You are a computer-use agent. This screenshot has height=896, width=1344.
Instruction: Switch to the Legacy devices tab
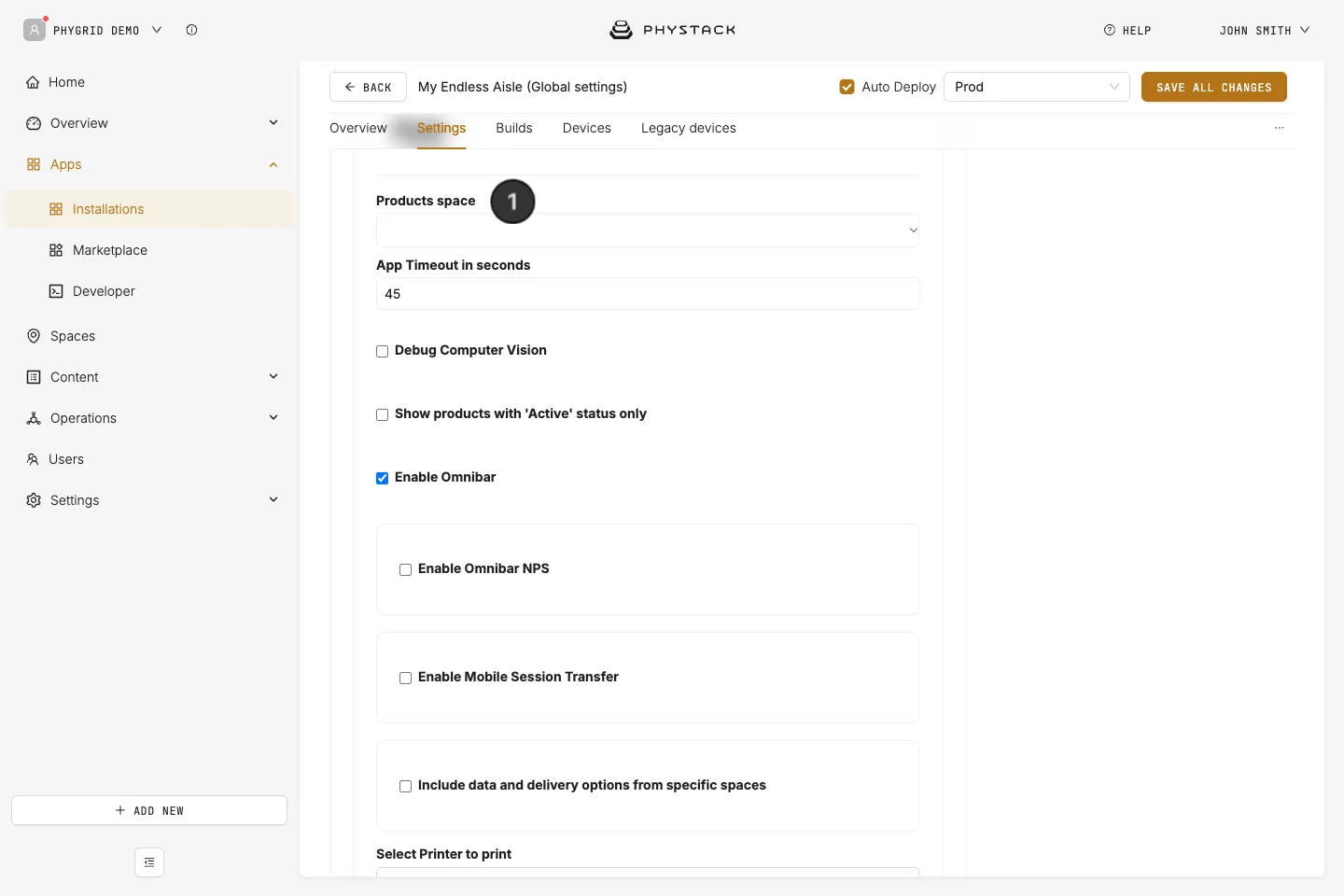pyautogui.click(x=689, y=128)
